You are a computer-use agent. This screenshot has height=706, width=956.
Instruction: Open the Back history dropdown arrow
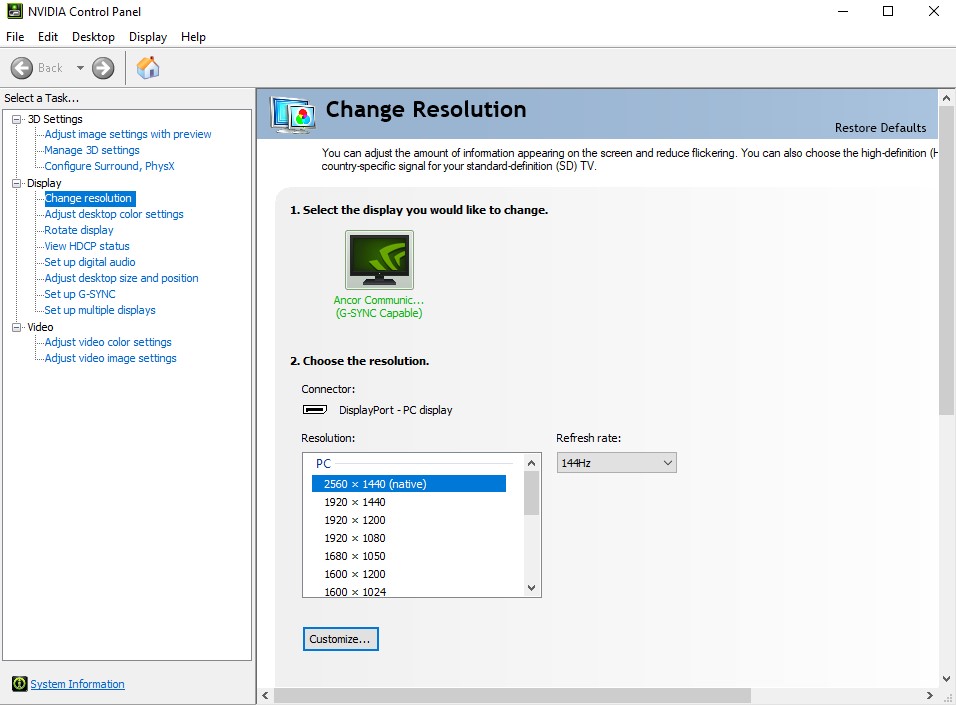80,68
